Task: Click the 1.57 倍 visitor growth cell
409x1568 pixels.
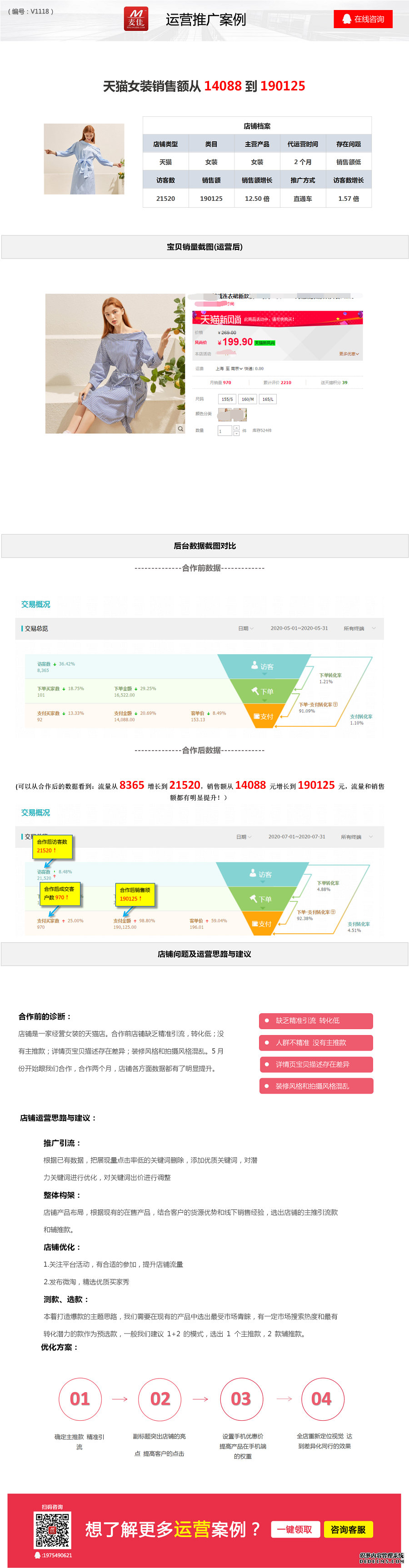Action: click(x=349, y=199)
